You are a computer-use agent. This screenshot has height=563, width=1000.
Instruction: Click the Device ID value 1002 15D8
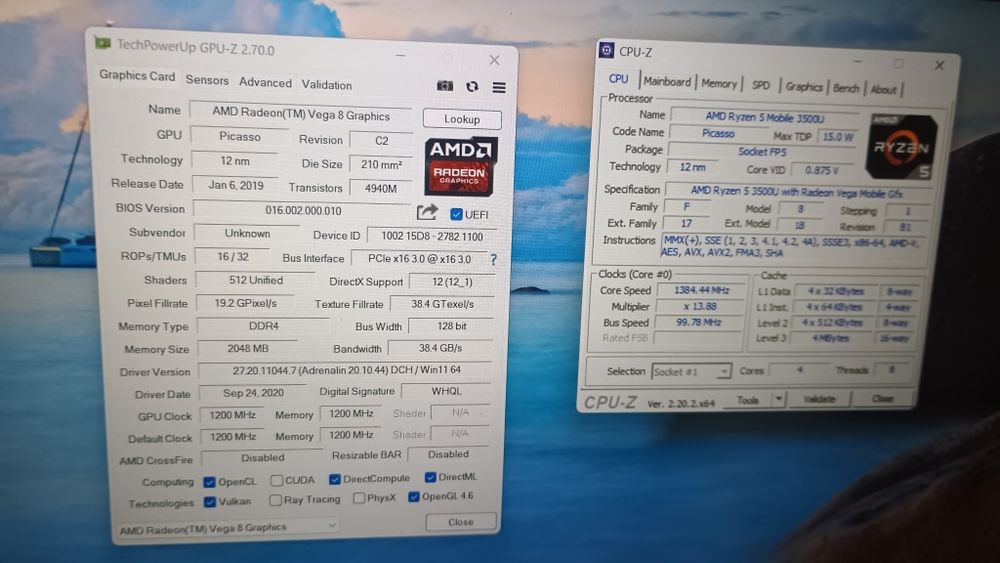tap(432, 237)
